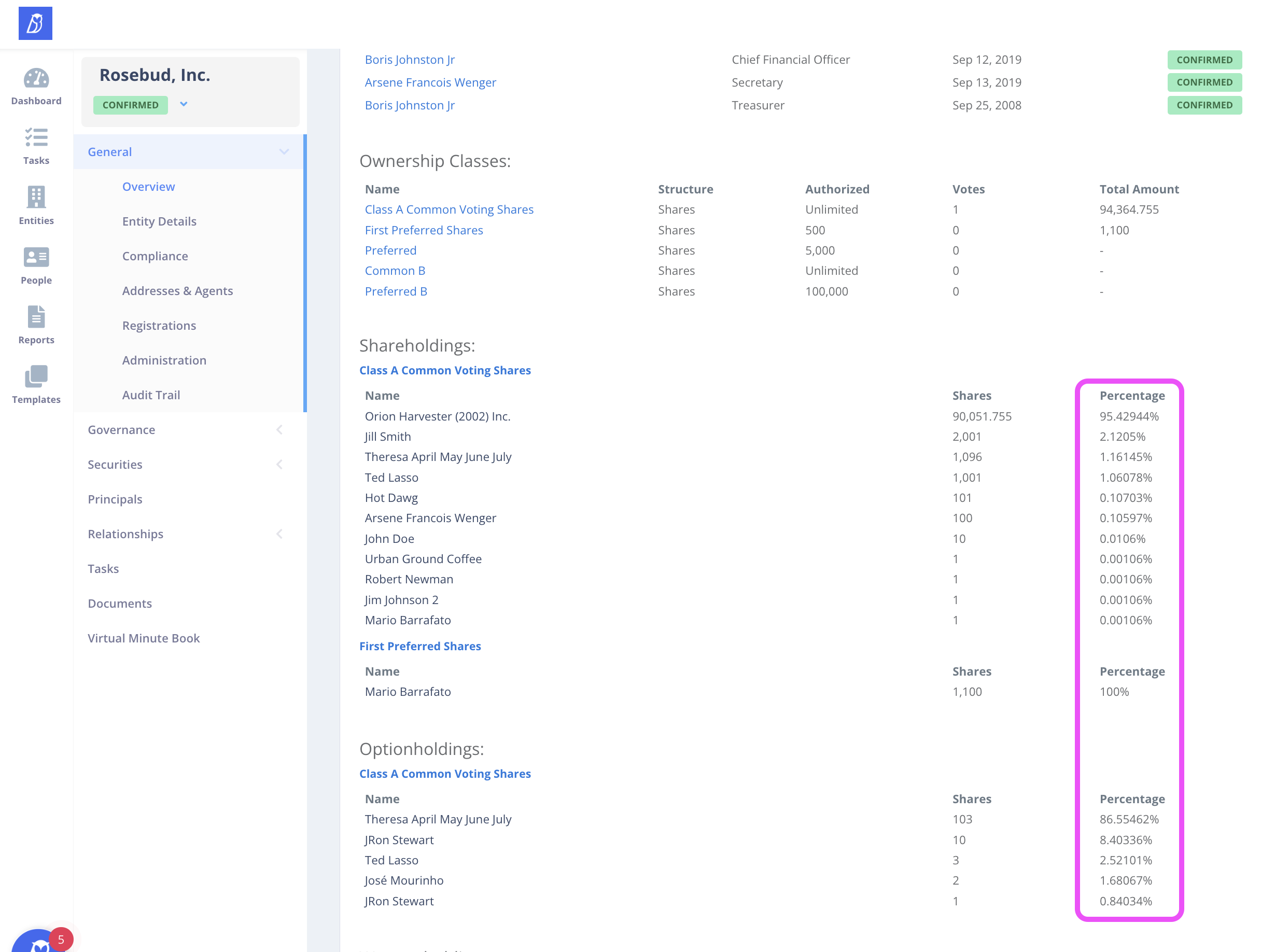Image resolution: width=1261 pixels, height=952 pixels.
Task: Open the Entities building icon
Action: 36,198
